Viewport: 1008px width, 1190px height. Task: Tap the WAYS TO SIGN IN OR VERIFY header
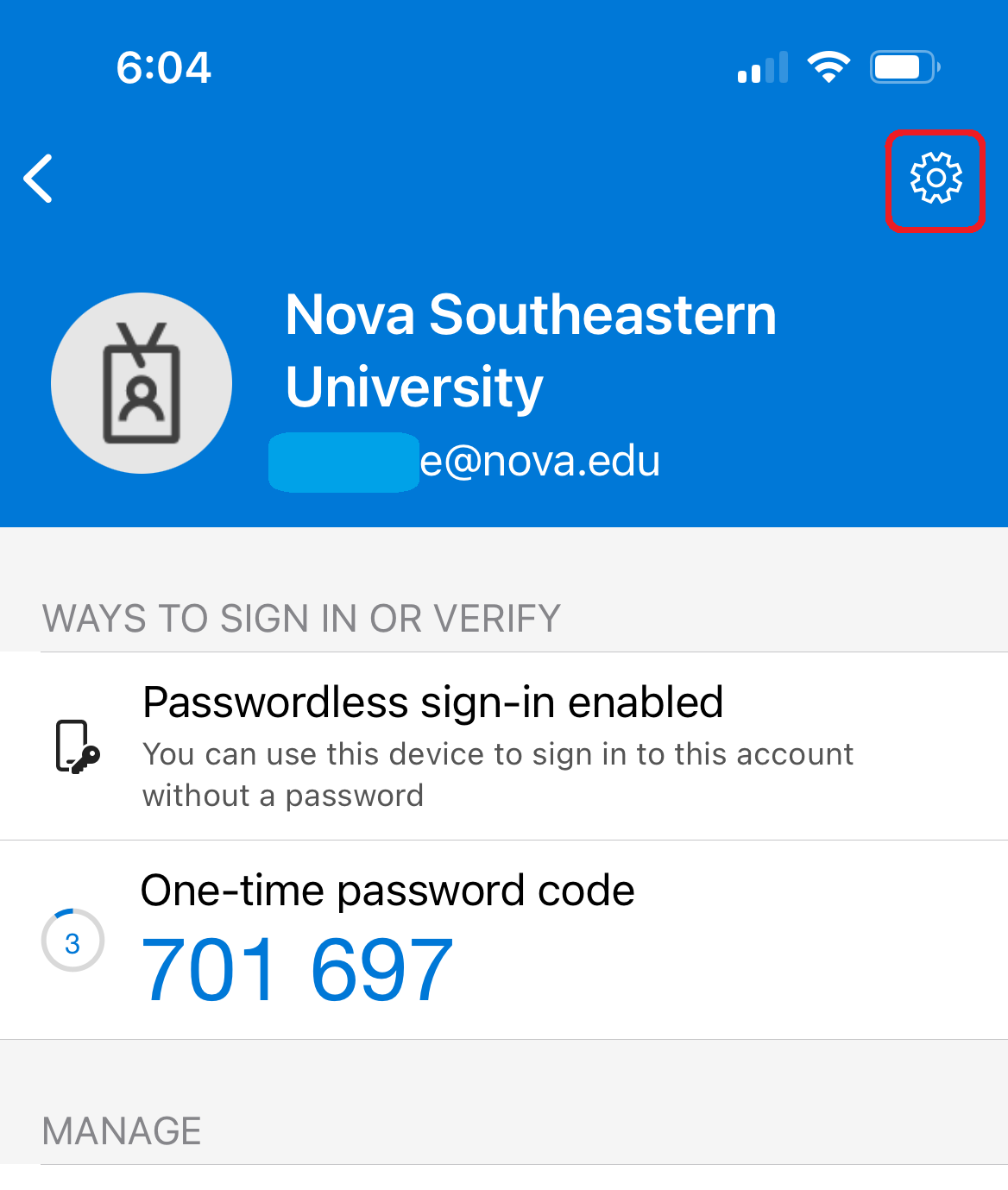[301, 619]
